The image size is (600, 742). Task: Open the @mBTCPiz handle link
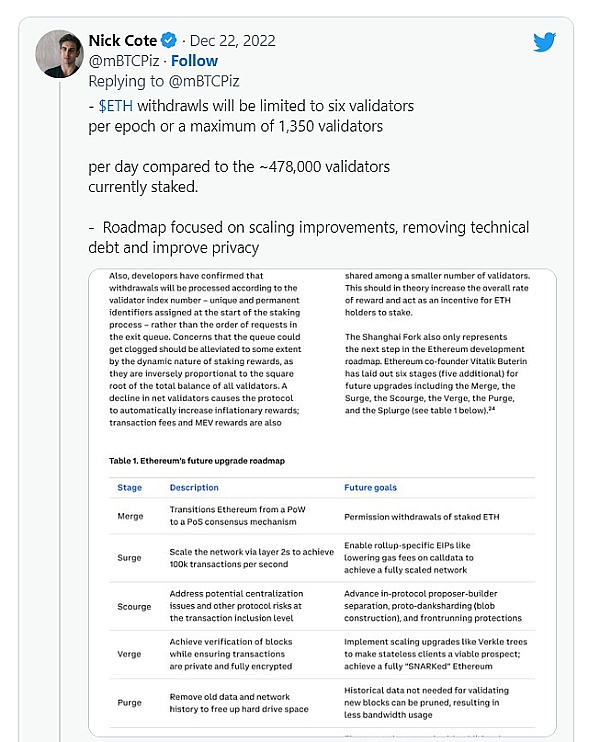coord(124,62)
